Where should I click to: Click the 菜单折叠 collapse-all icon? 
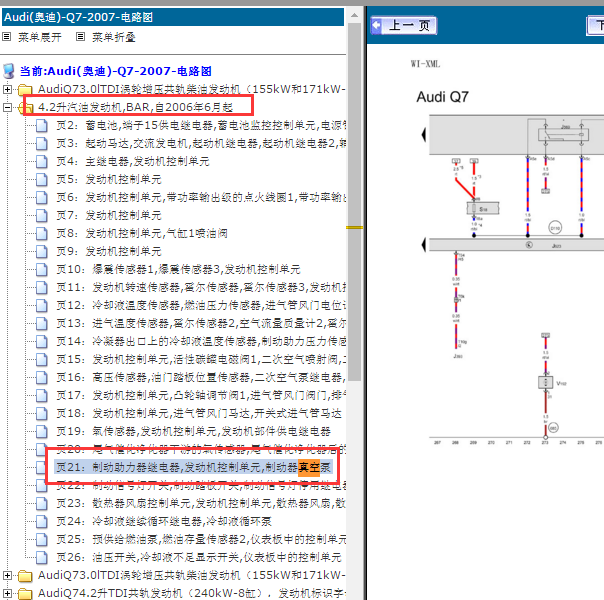click(80, 37)
